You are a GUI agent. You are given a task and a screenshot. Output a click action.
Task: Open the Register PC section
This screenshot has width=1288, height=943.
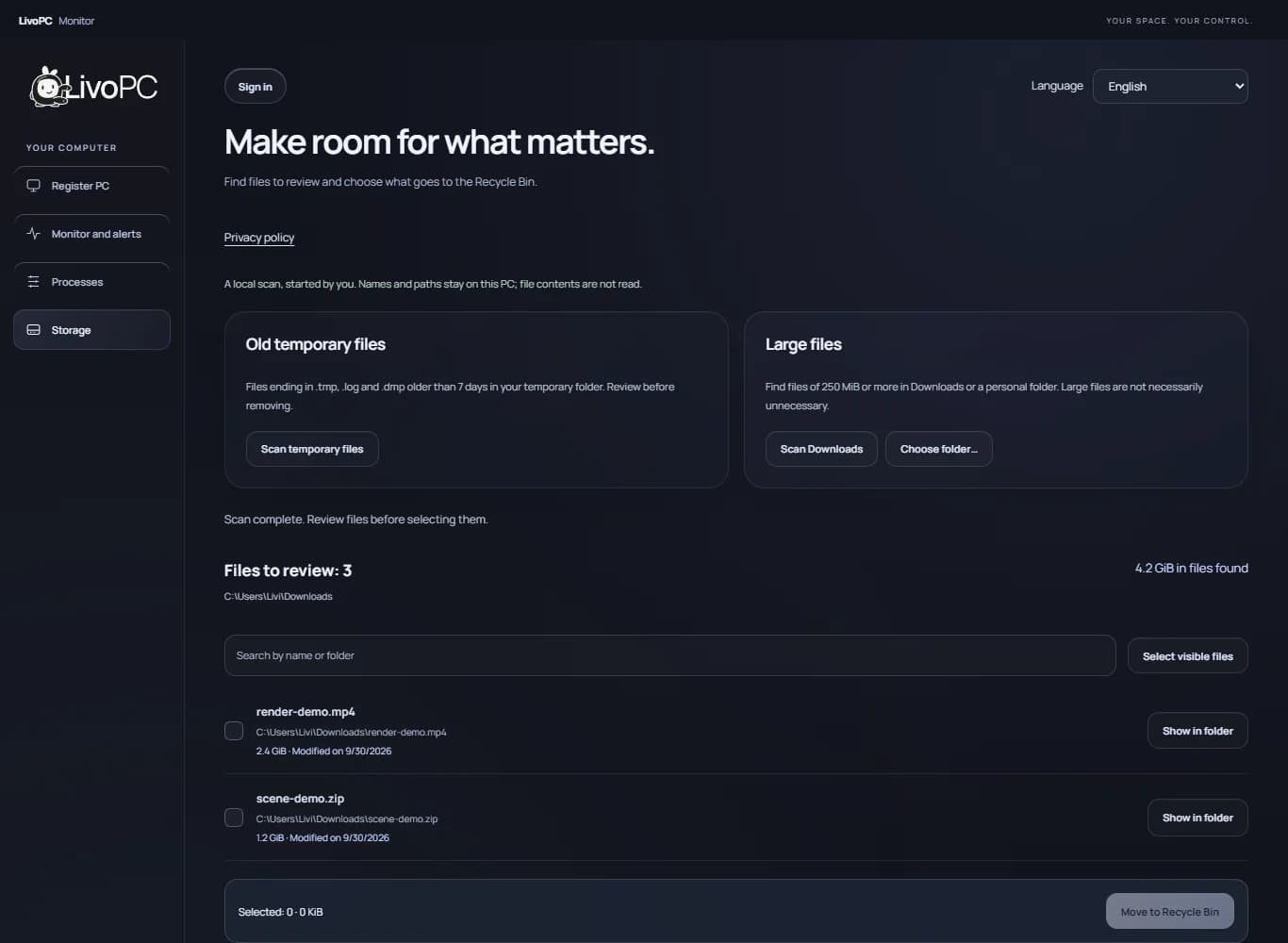click(91, 186)
